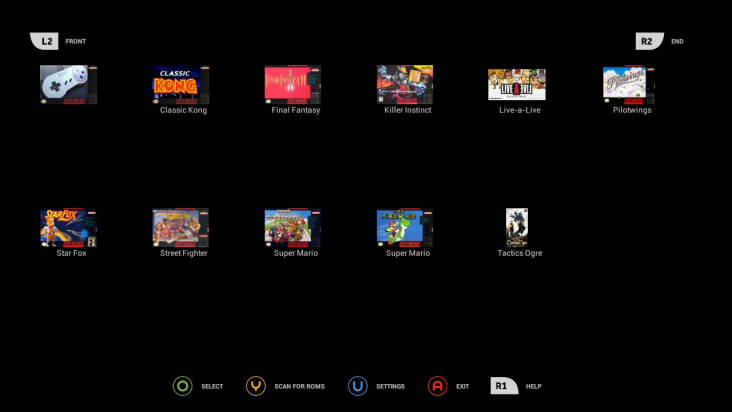Click the yellow Y button icon
Image resolution: width=732 pixels, height=412 pixels.
[256, 386]
